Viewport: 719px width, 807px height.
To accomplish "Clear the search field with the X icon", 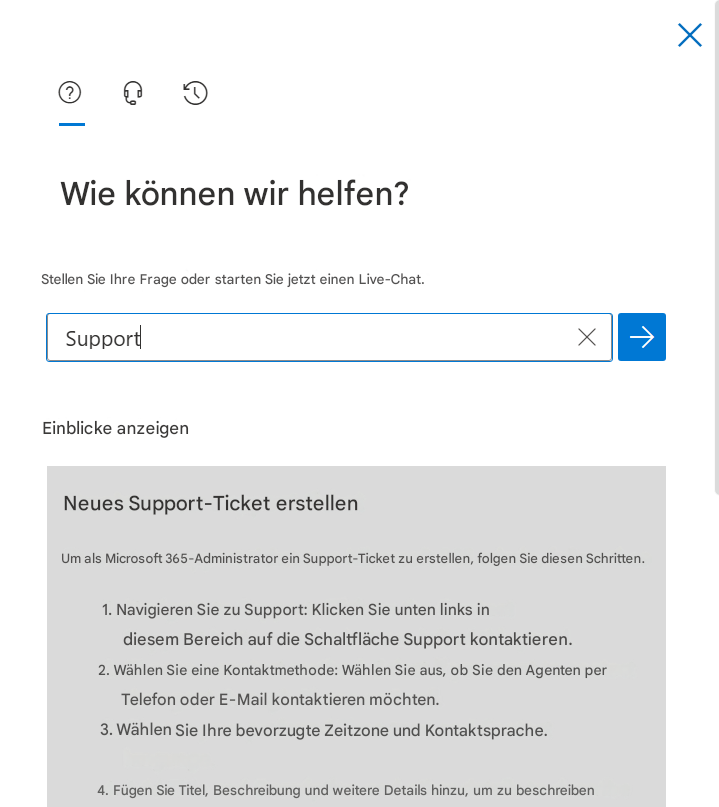I will pos(587,337).
